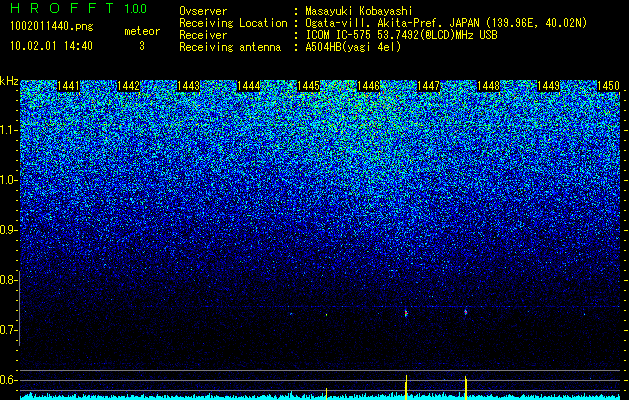This screenshot has width=629, height=400.
Task: Click the tall yellow spike under 1447 echo
Action: click(406, 387)
